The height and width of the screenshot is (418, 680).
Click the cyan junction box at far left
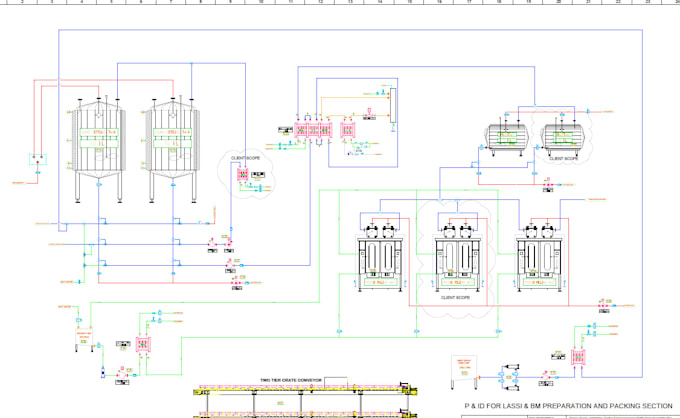tap(38, 160)
